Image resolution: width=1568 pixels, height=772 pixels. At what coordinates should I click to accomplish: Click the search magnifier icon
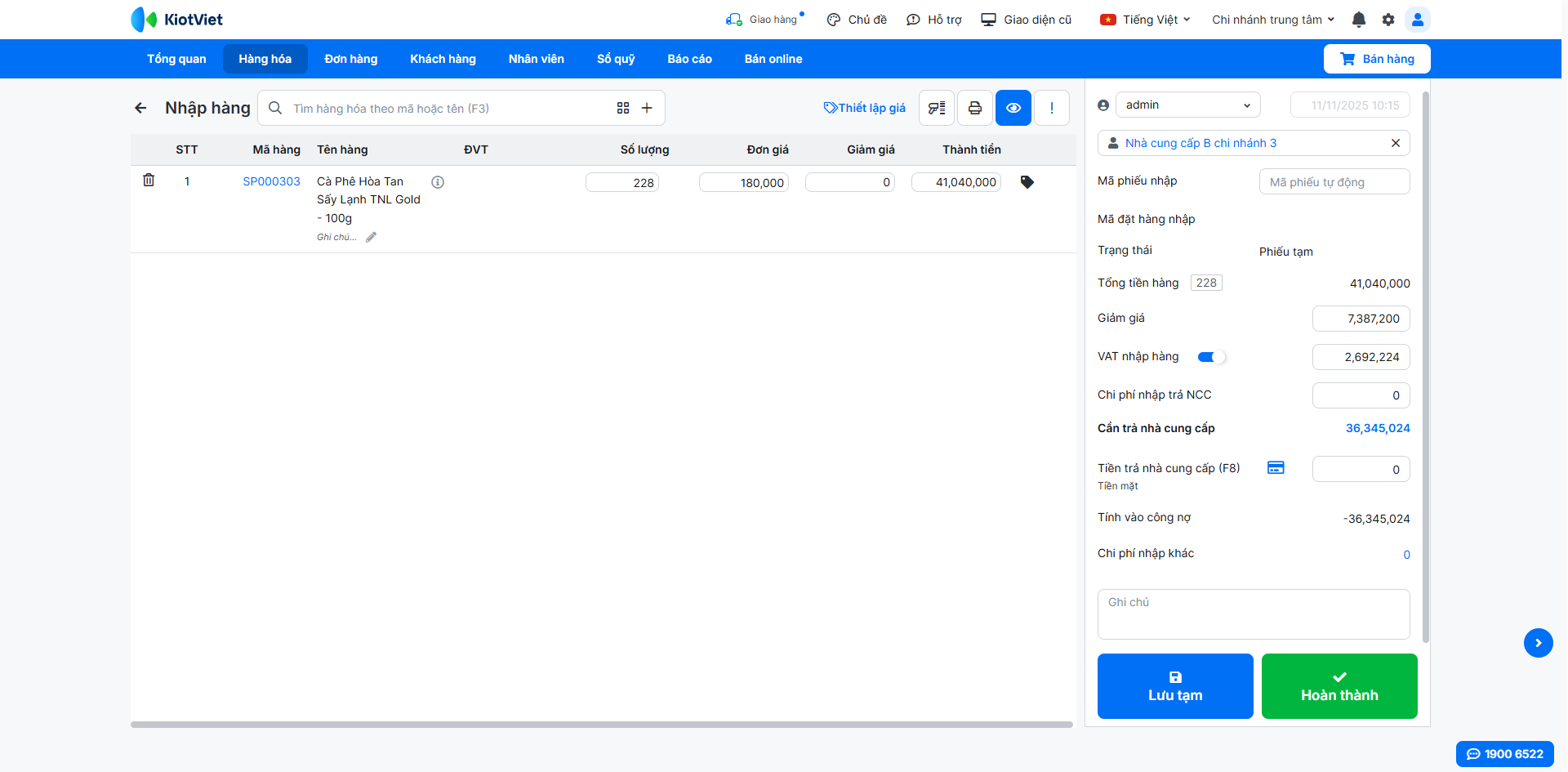click(x=275, y=108)
